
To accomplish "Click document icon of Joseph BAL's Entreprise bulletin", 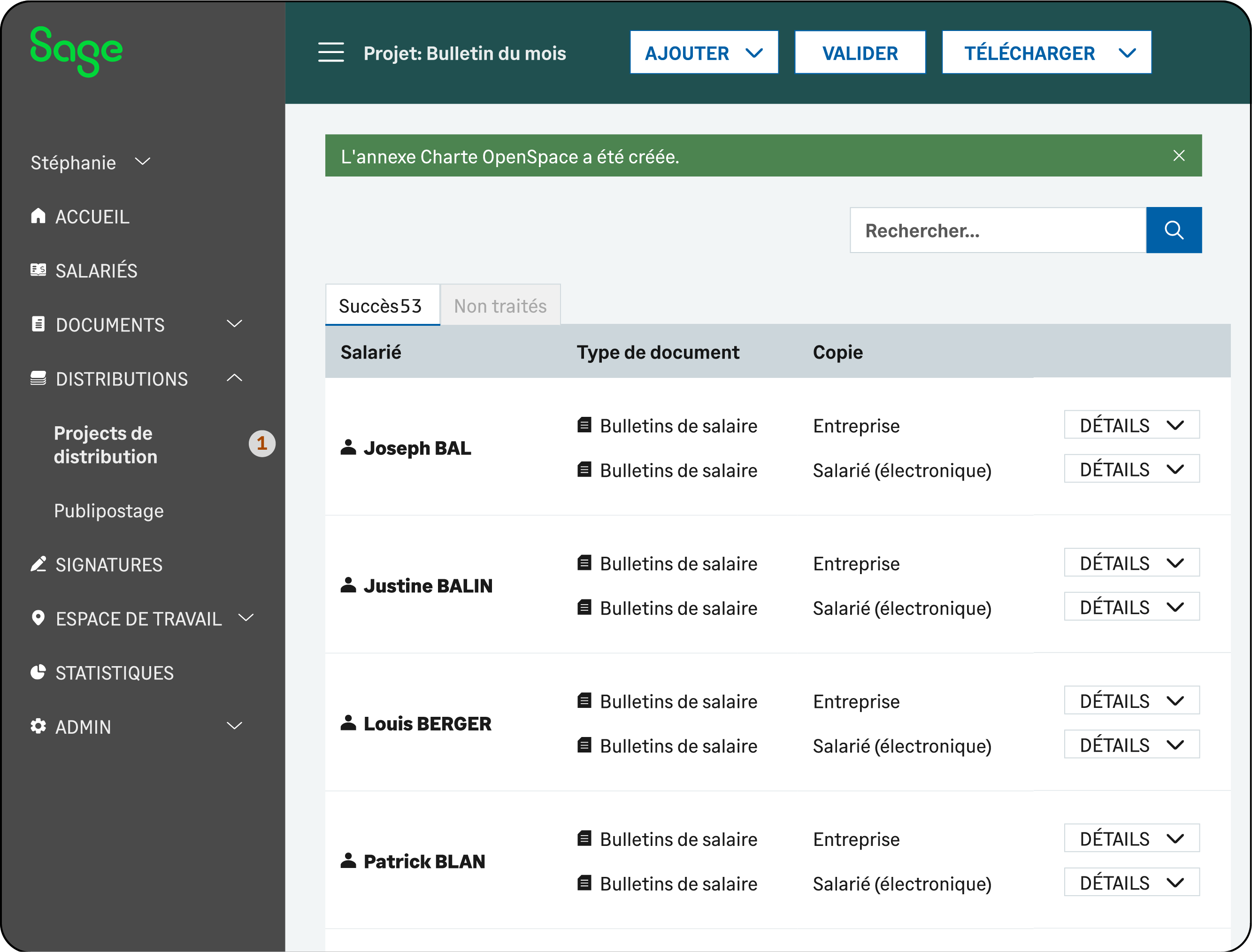I will pyautogui.click(x=584, y=425).
